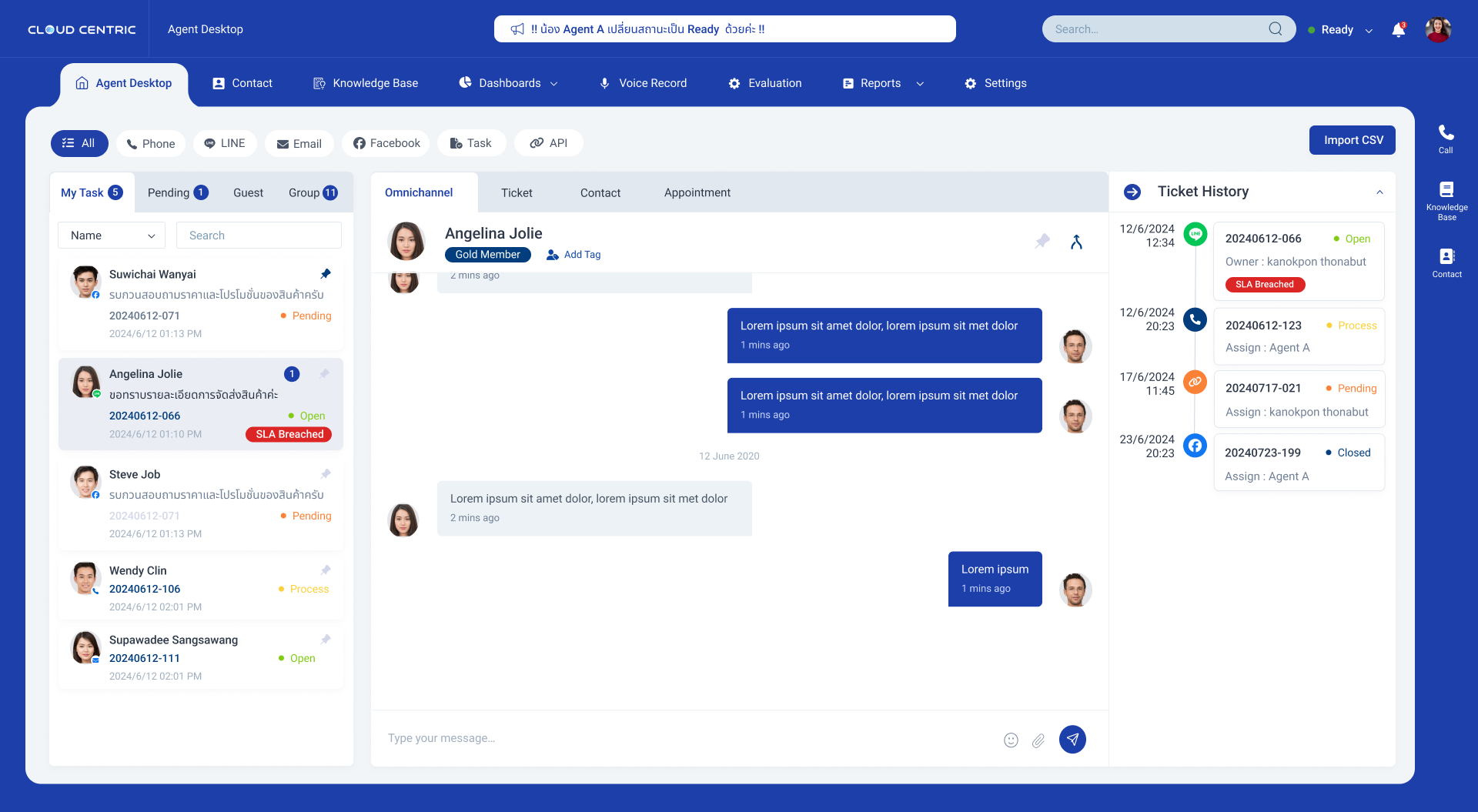Switch to the Group tab
This screenshot has height=812, width=1478.
[x=313, y=192]
